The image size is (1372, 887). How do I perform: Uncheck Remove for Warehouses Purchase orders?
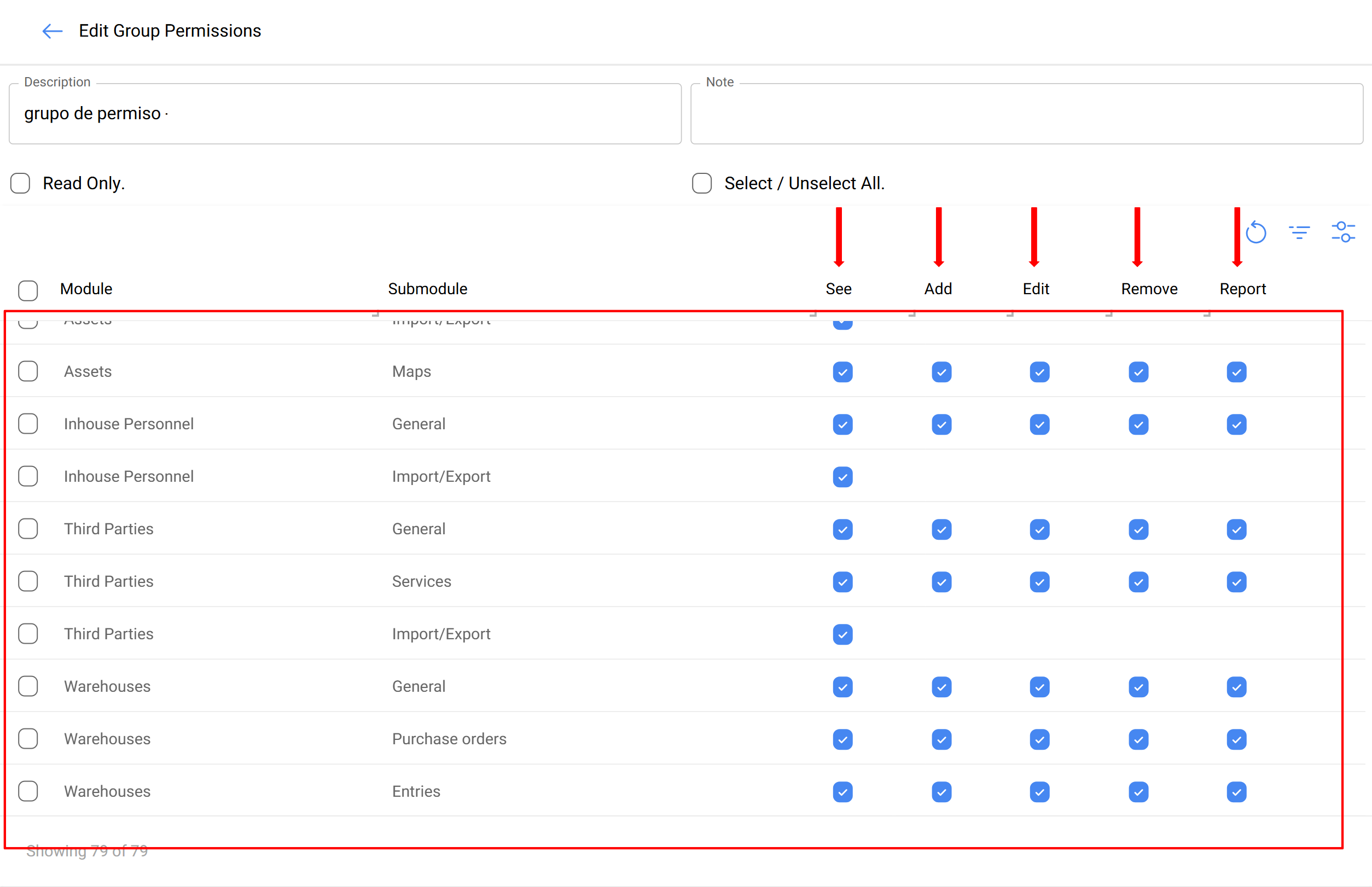click(x=1138, y=739)
